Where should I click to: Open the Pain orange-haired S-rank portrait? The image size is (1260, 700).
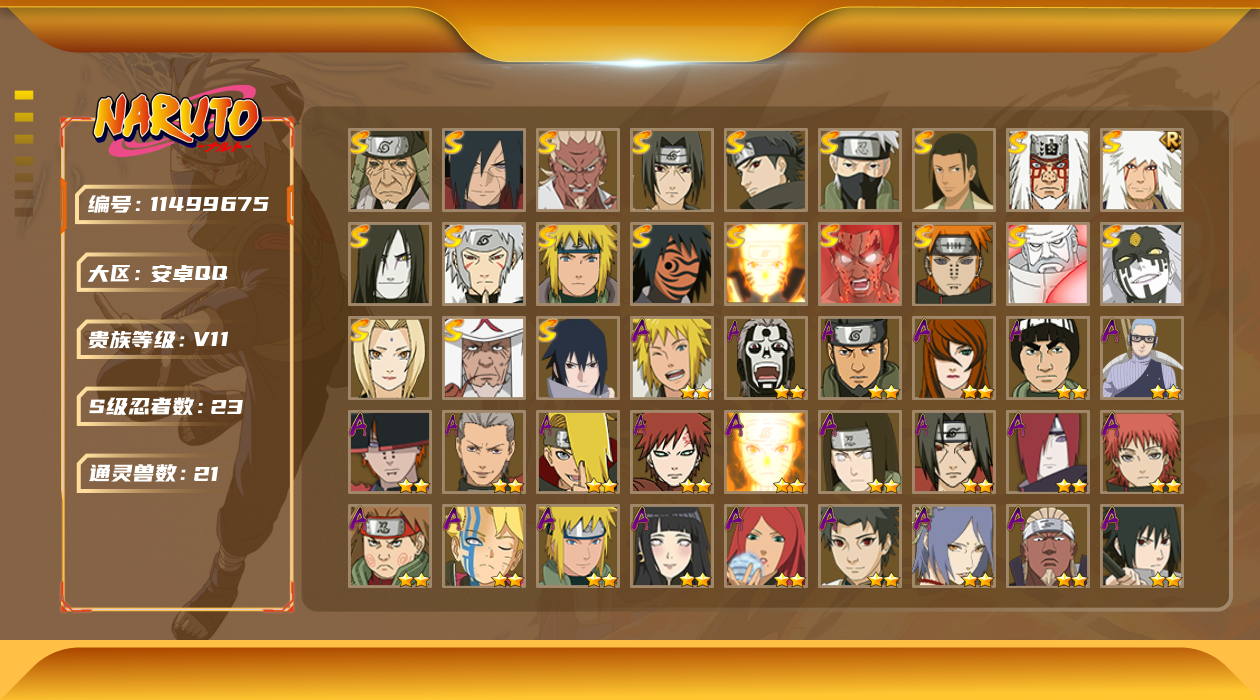(954, 264)
